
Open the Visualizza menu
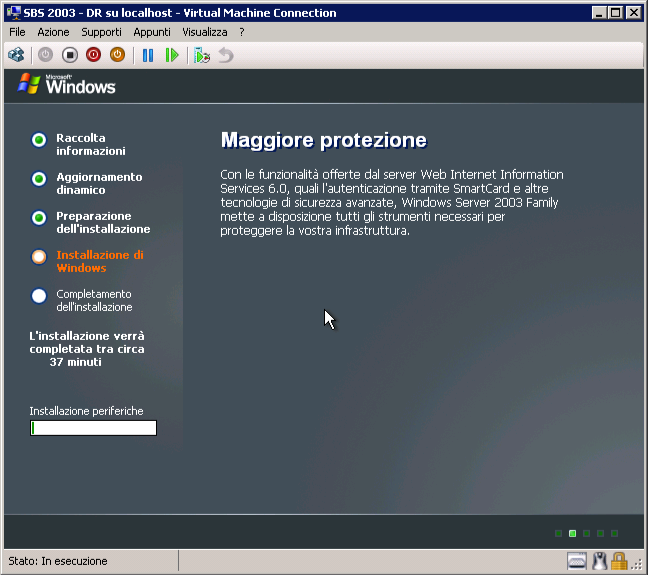205,32
